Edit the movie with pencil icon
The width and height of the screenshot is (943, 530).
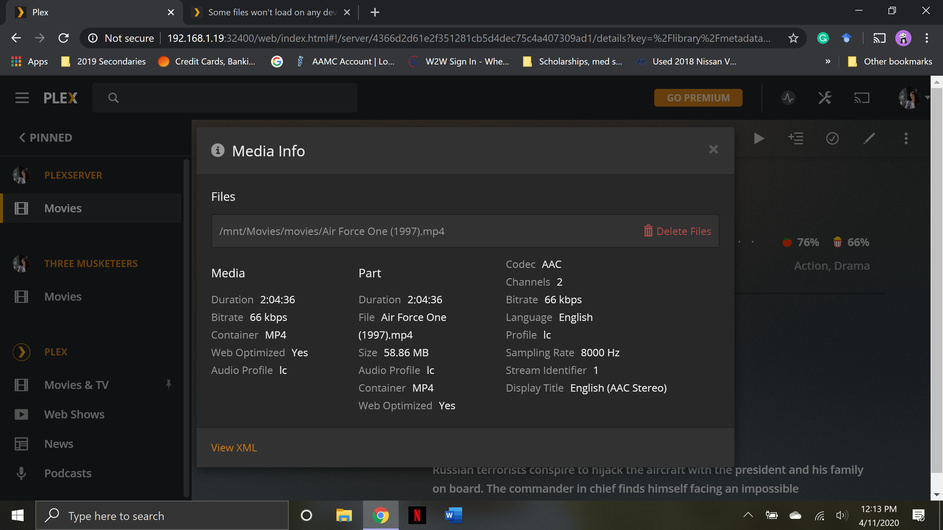tap(869, 138)
